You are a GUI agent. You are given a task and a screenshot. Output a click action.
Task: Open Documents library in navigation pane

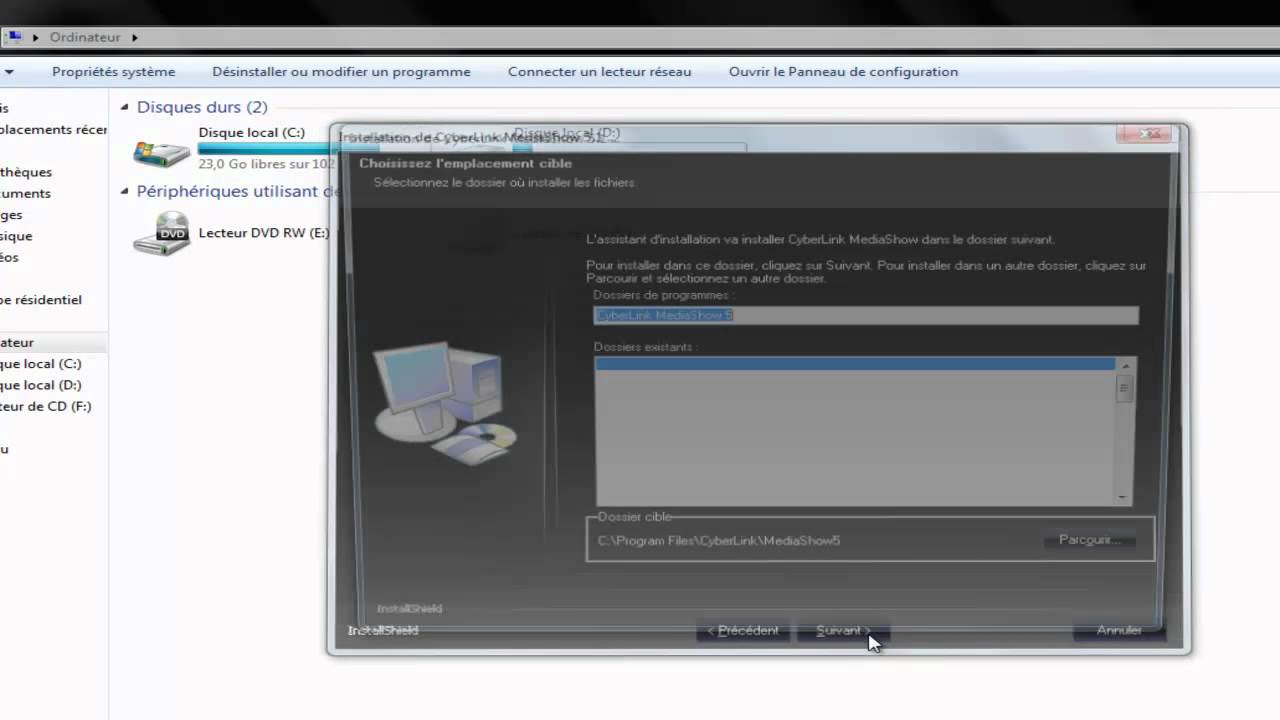click(25, 193)
